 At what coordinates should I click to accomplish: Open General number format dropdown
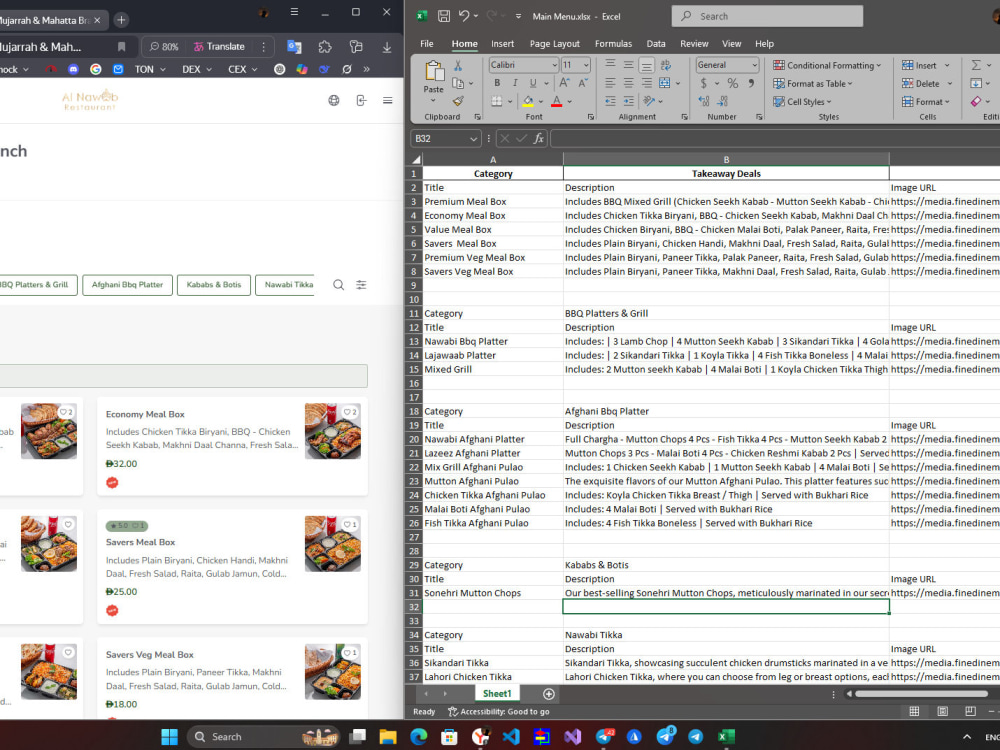(x=754, y=65)
